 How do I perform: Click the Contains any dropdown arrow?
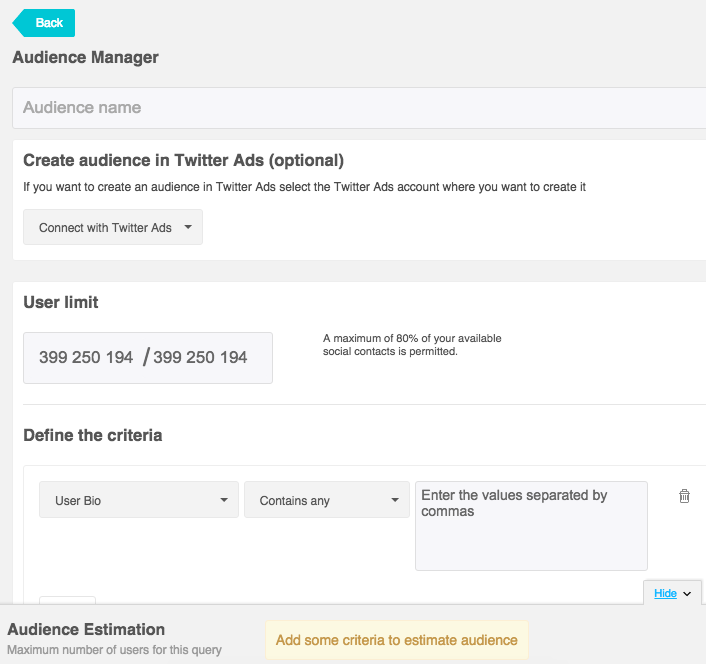pyautogui.click(x=395, y=500)
